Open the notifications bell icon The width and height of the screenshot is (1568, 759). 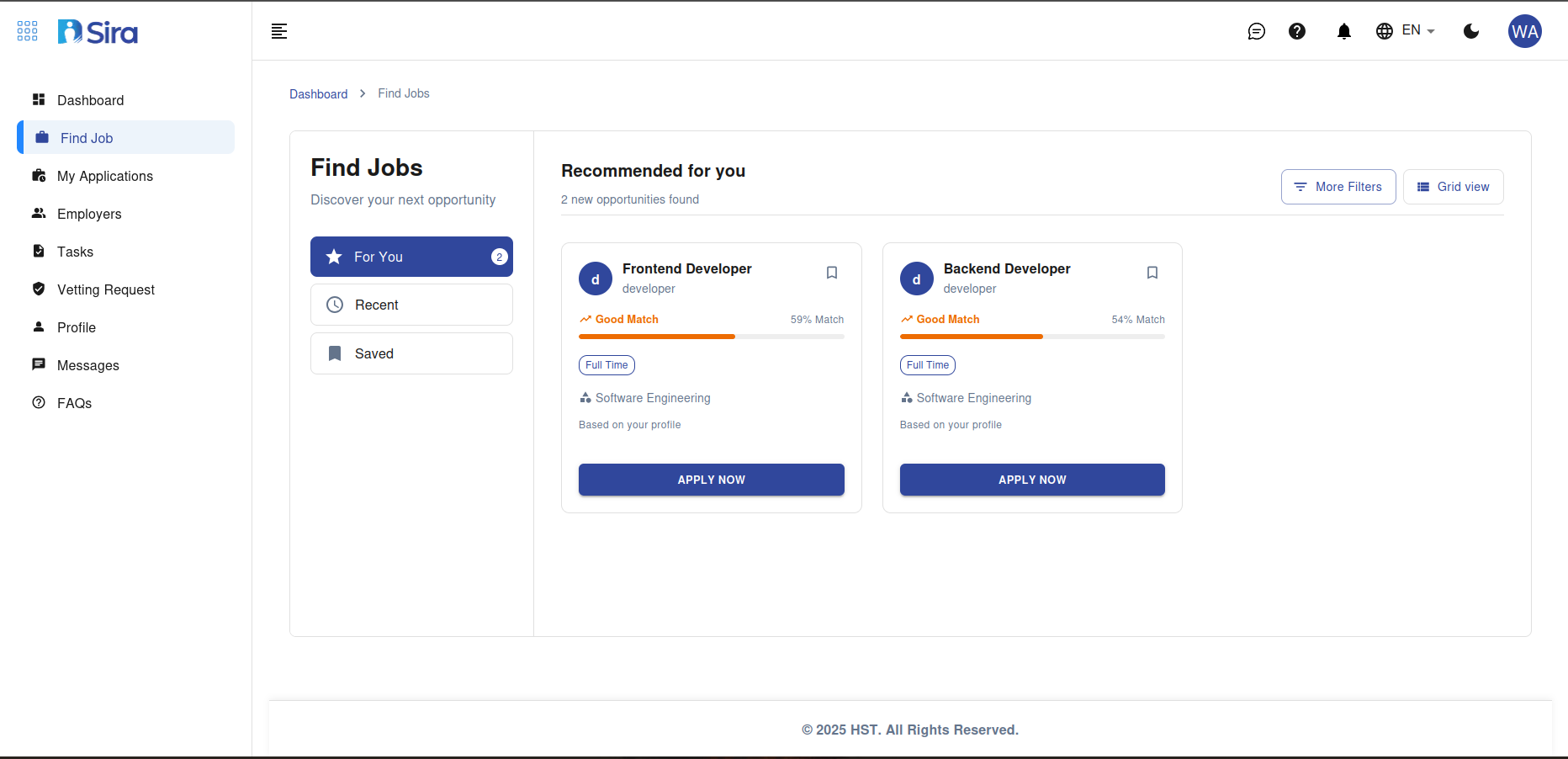(1343, 31)
